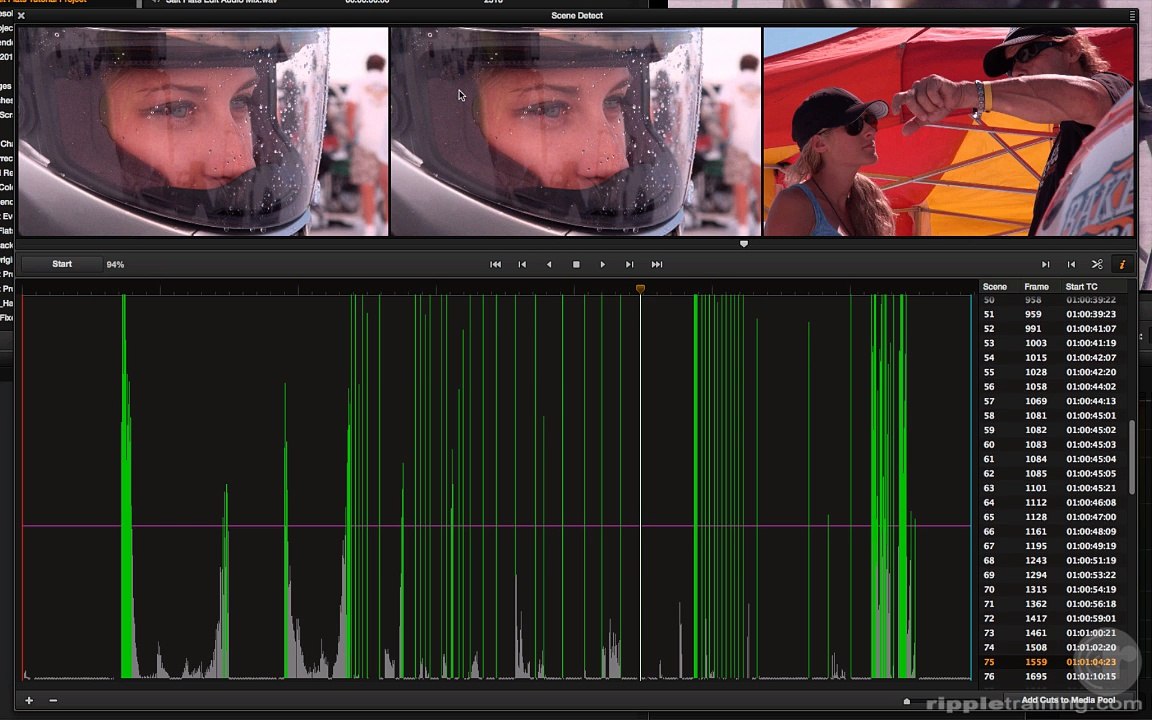1152x720 pixels.
Task: Play reverse in Scene Detect
Action: tap(549, 264)
